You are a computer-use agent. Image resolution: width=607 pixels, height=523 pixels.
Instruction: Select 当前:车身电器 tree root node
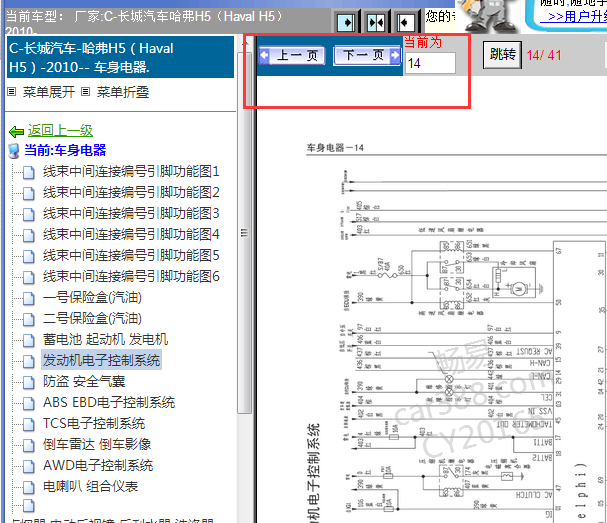click(x=65, y=150)
